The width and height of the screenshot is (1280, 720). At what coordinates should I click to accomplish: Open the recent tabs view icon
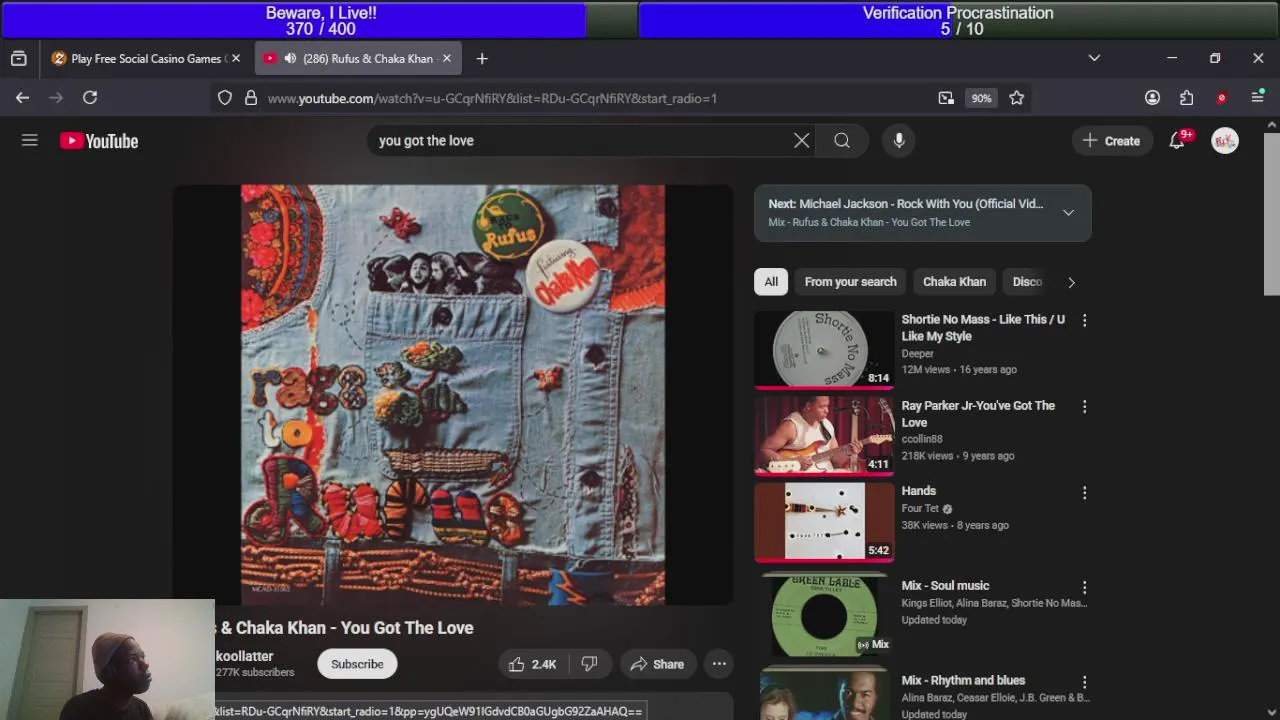tap(18, 59)
